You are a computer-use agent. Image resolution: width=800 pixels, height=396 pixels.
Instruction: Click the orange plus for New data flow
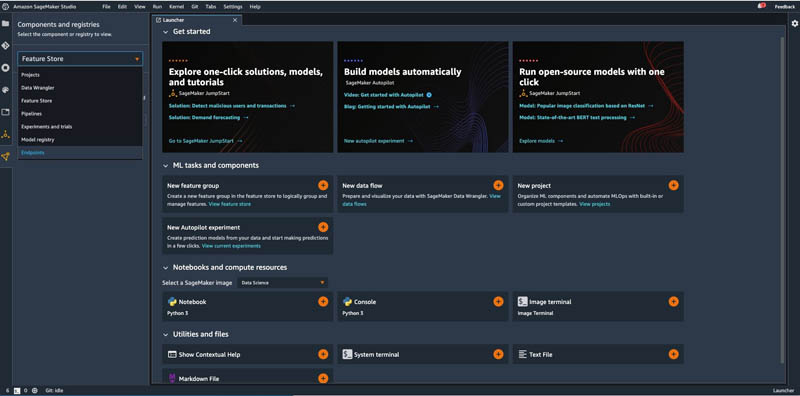click(x=498, y=185)
